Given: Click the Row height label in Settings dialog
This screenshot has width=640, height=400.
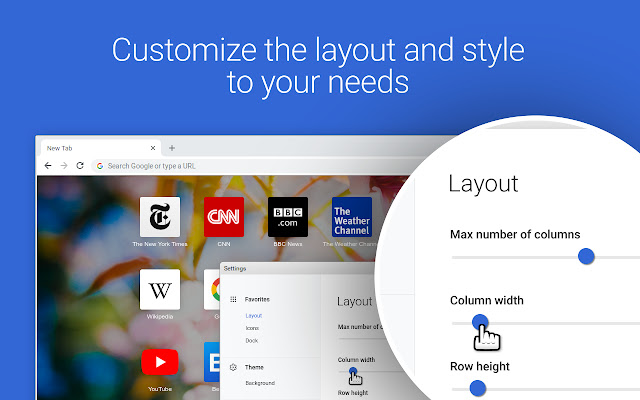Looking at the screenshot, I should pyautogui.click(x=353, y=393).
